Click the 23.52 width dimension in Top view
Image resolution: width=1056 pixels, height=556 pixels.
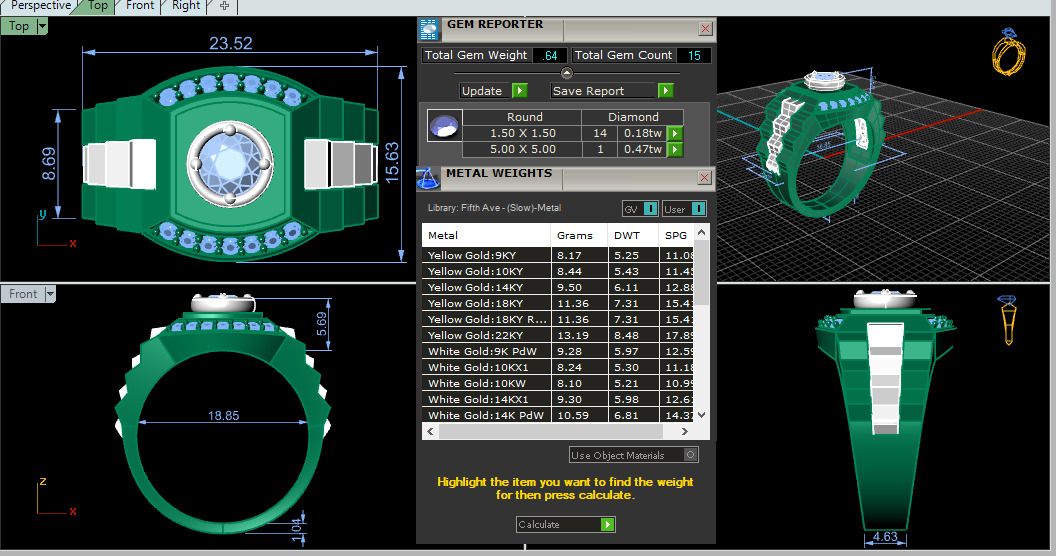point(230,44)
